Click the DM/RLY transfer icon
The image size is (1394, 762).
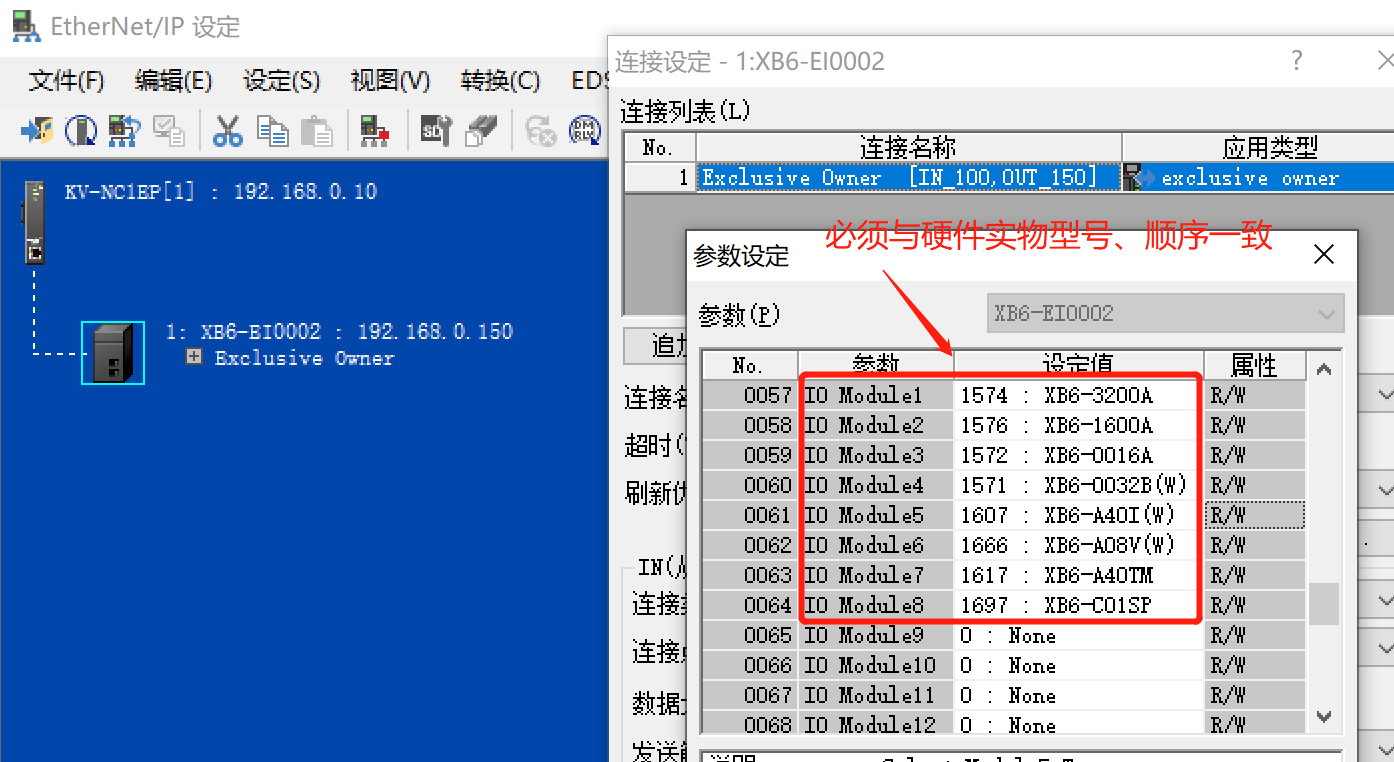[x=584, y=131]
